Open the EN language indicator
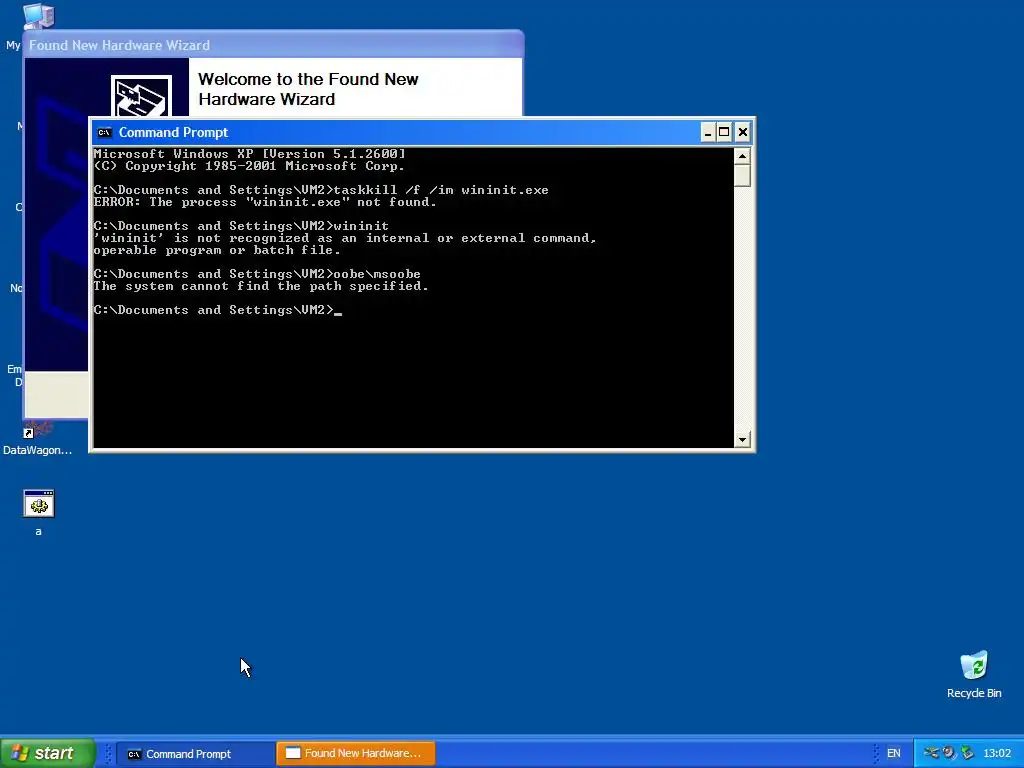This screenshot has width=1024, height=768. pyautogui.click(x=893, y=754)
